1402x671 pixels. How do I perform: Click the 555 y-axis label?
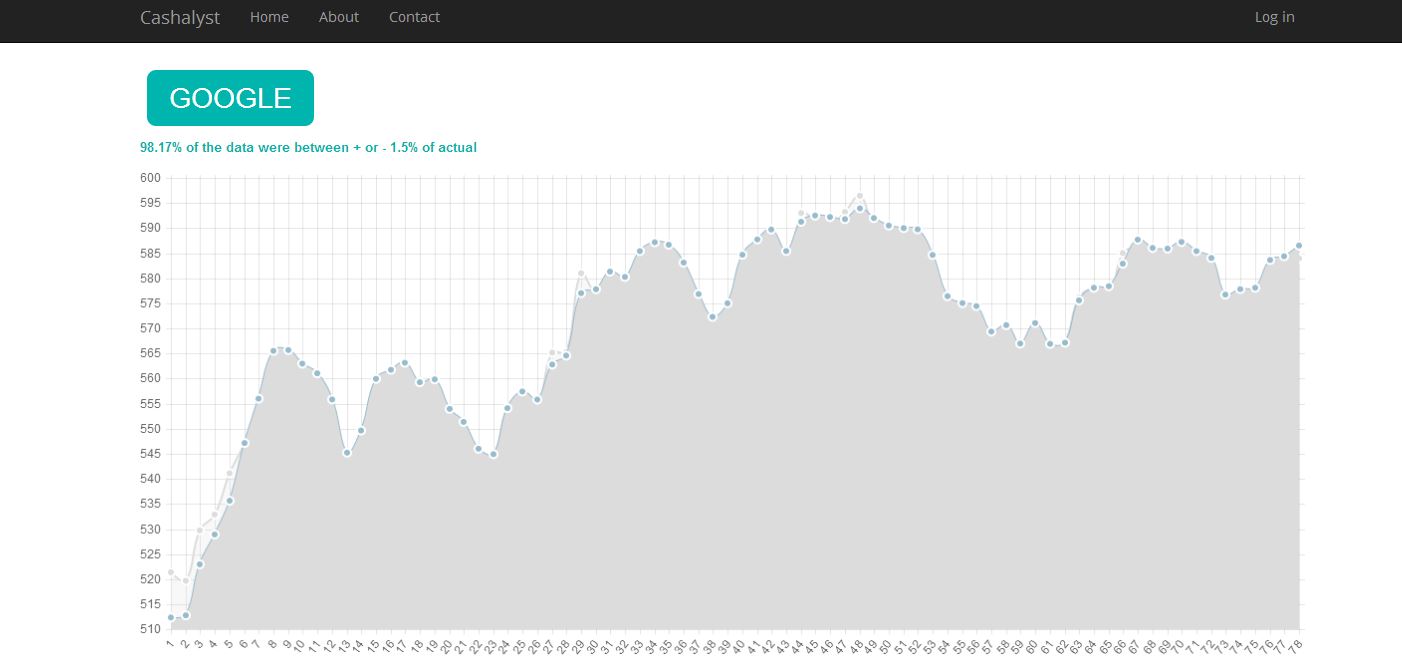pos(150,404)
